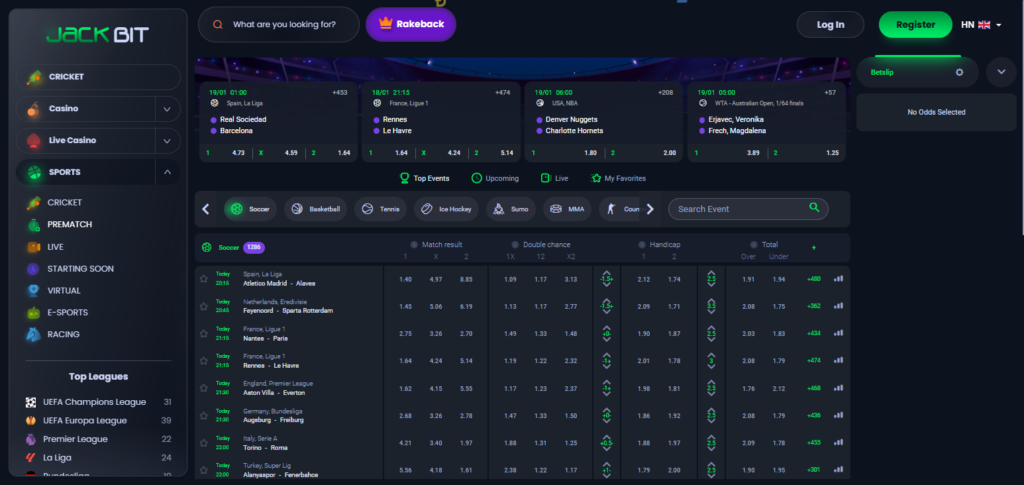Switch to the My Favorites tab

[618, 178]
